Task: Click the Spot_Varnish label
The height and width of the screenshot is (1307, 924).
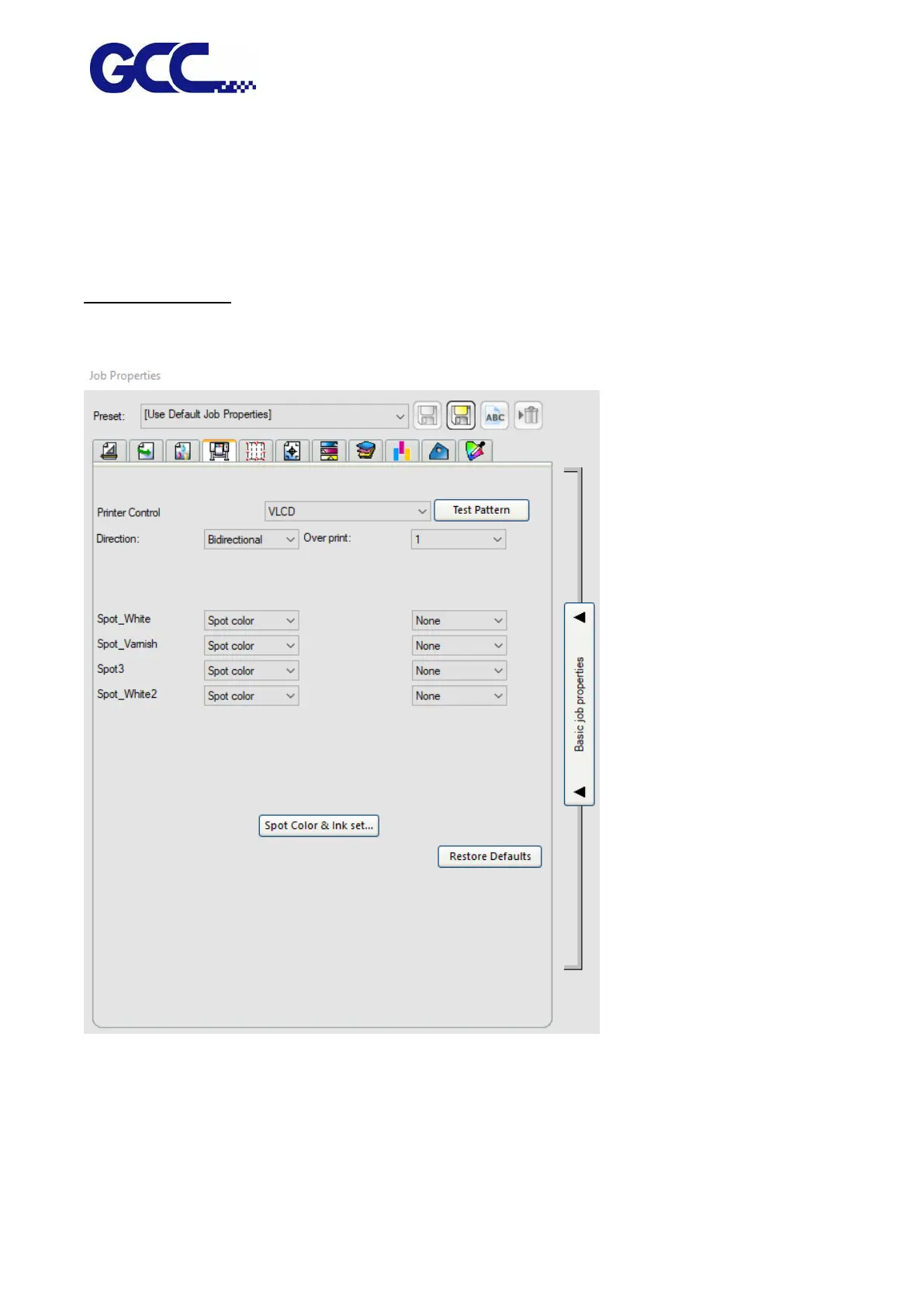Action: tap(127, 644)
